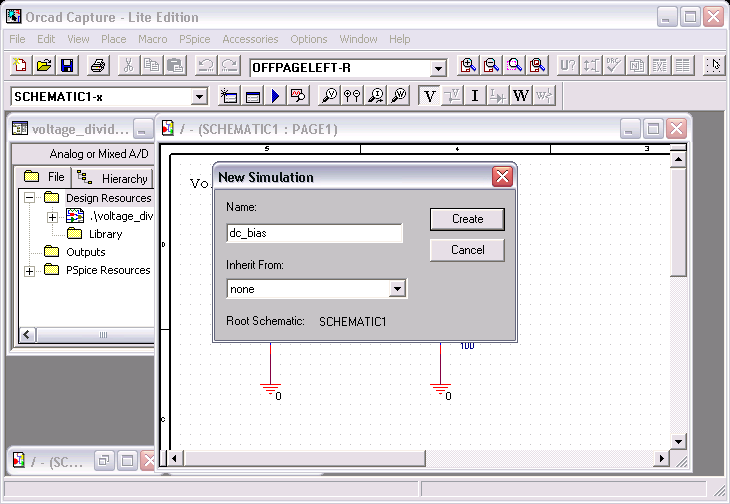Open the Inherit From dropdown

397,289
